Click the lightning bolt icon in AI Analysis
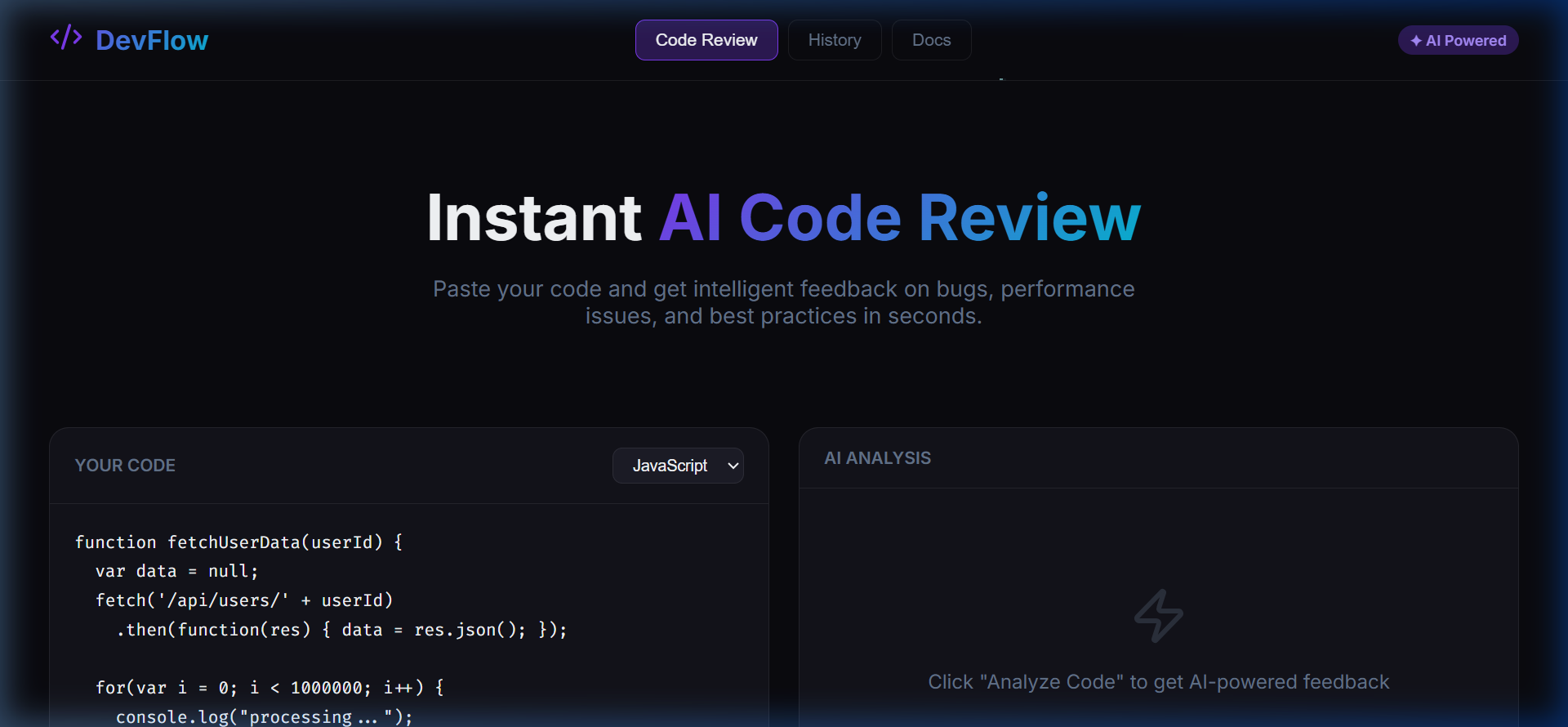This screenshot has width=1568, height=727. coord(1158,615)
